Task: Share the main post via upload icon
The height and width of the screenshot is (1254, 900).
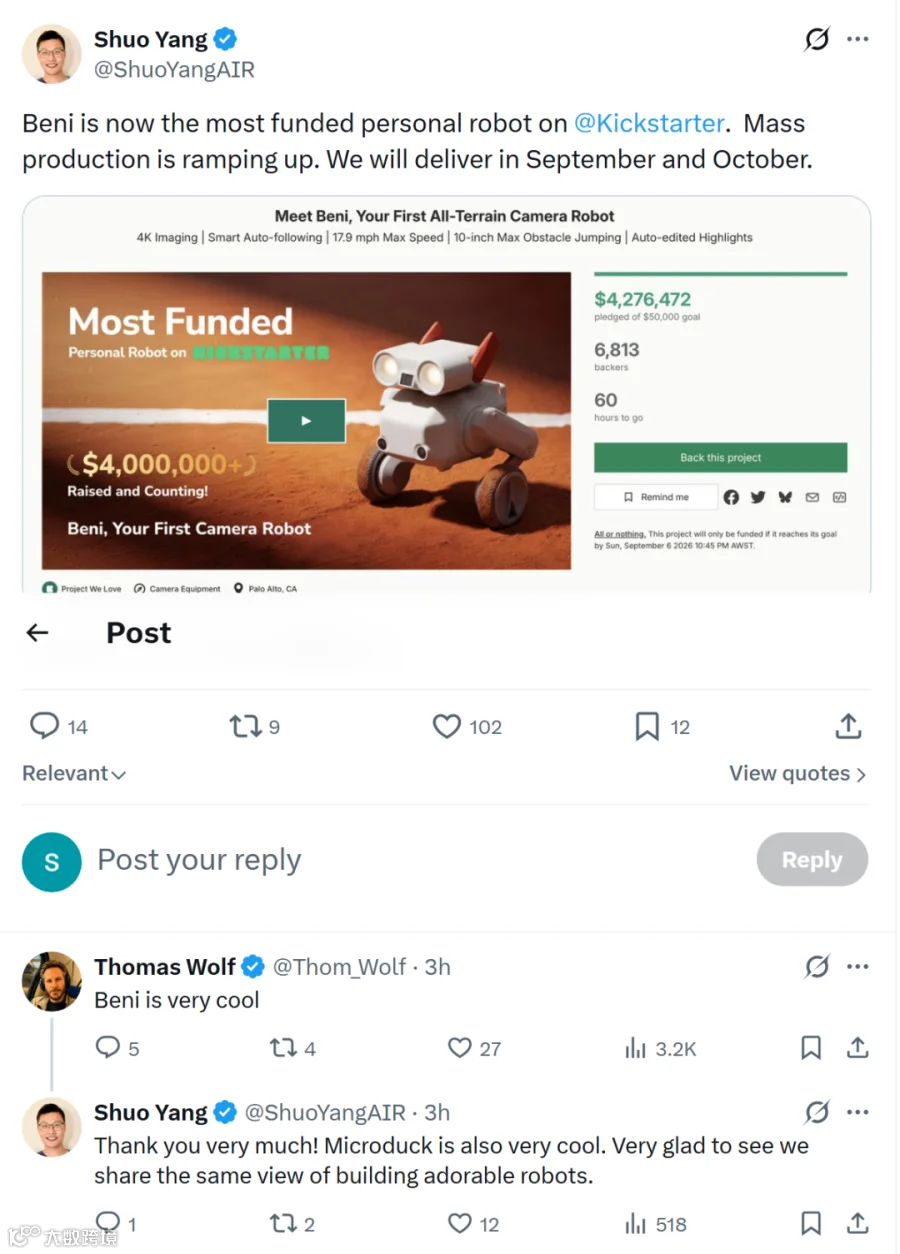Action: pyautogui.click(x=848, y=726)
